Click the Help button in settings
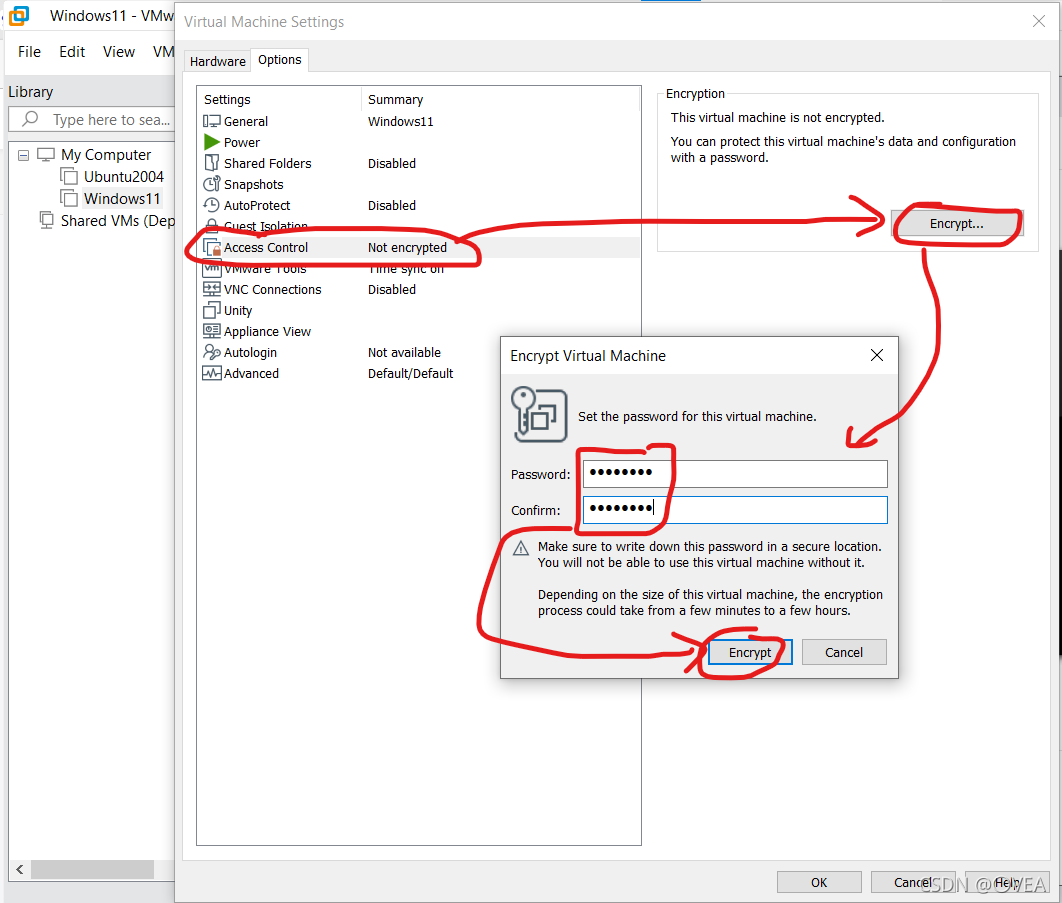The height and width of the screenshot is (903, 1062). point(1006,882)
